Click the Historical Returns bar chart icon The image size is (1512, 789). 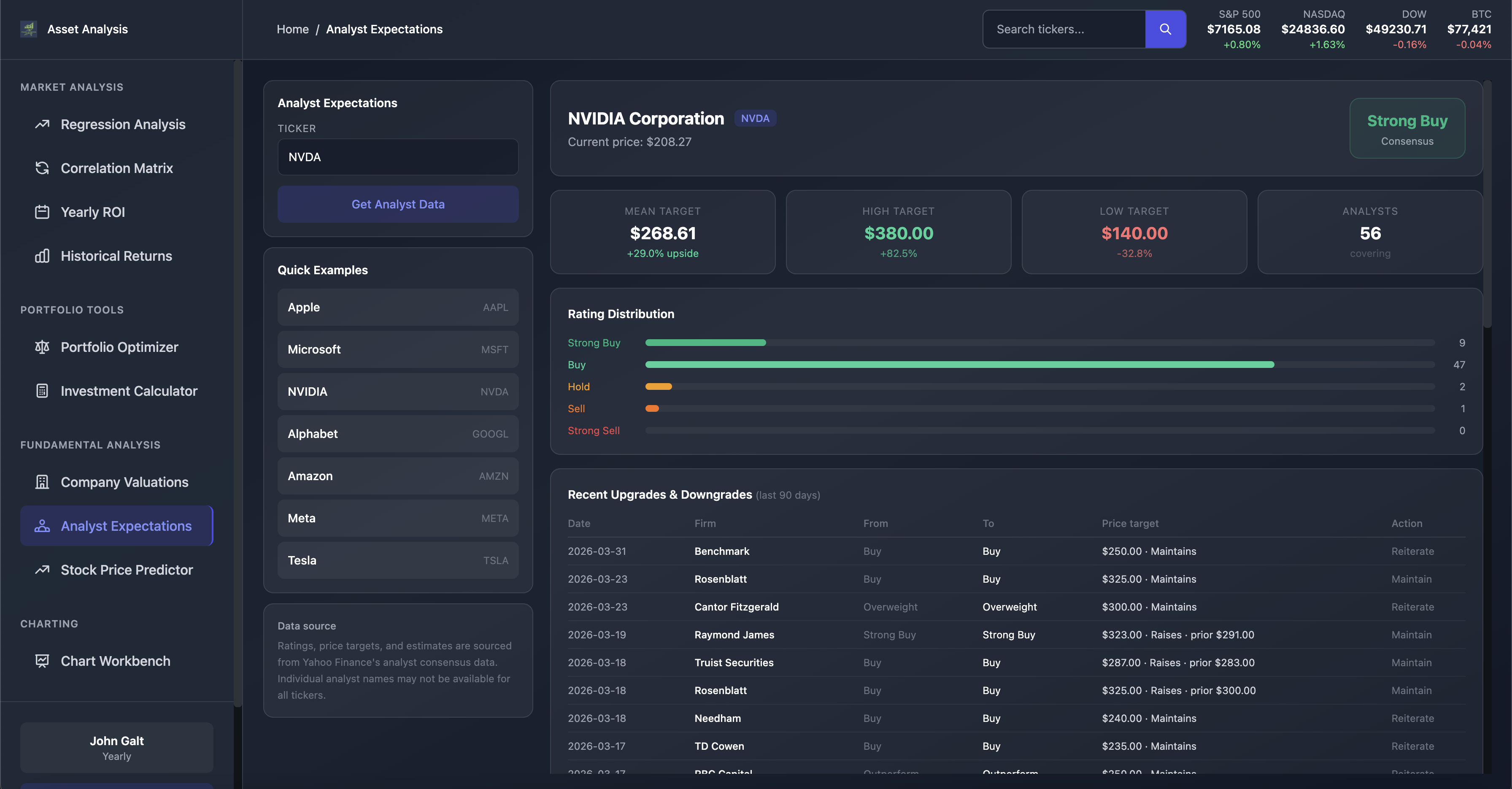click(42, 256)
